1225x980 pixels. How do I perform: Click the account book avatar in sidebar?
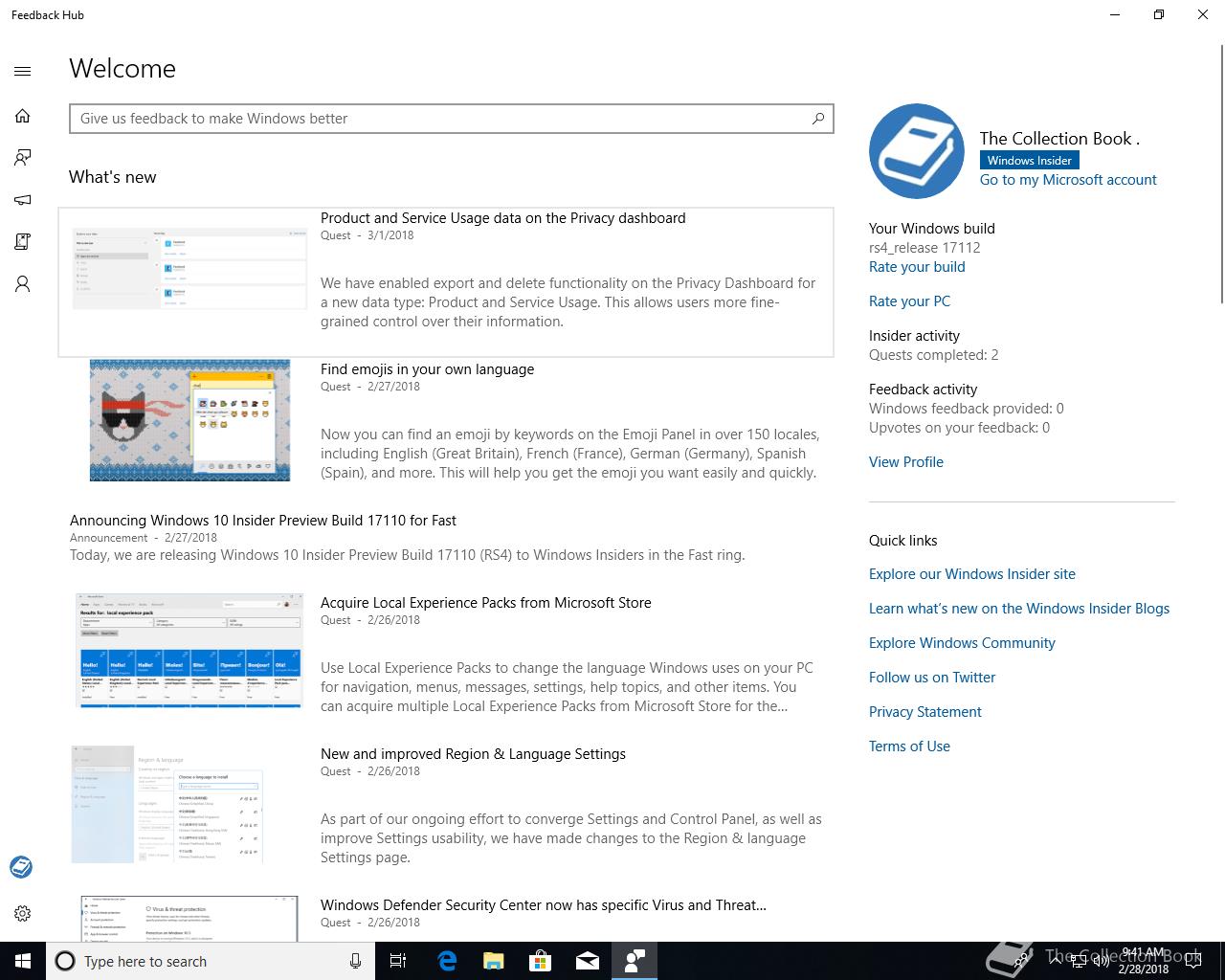pos(21,867)
